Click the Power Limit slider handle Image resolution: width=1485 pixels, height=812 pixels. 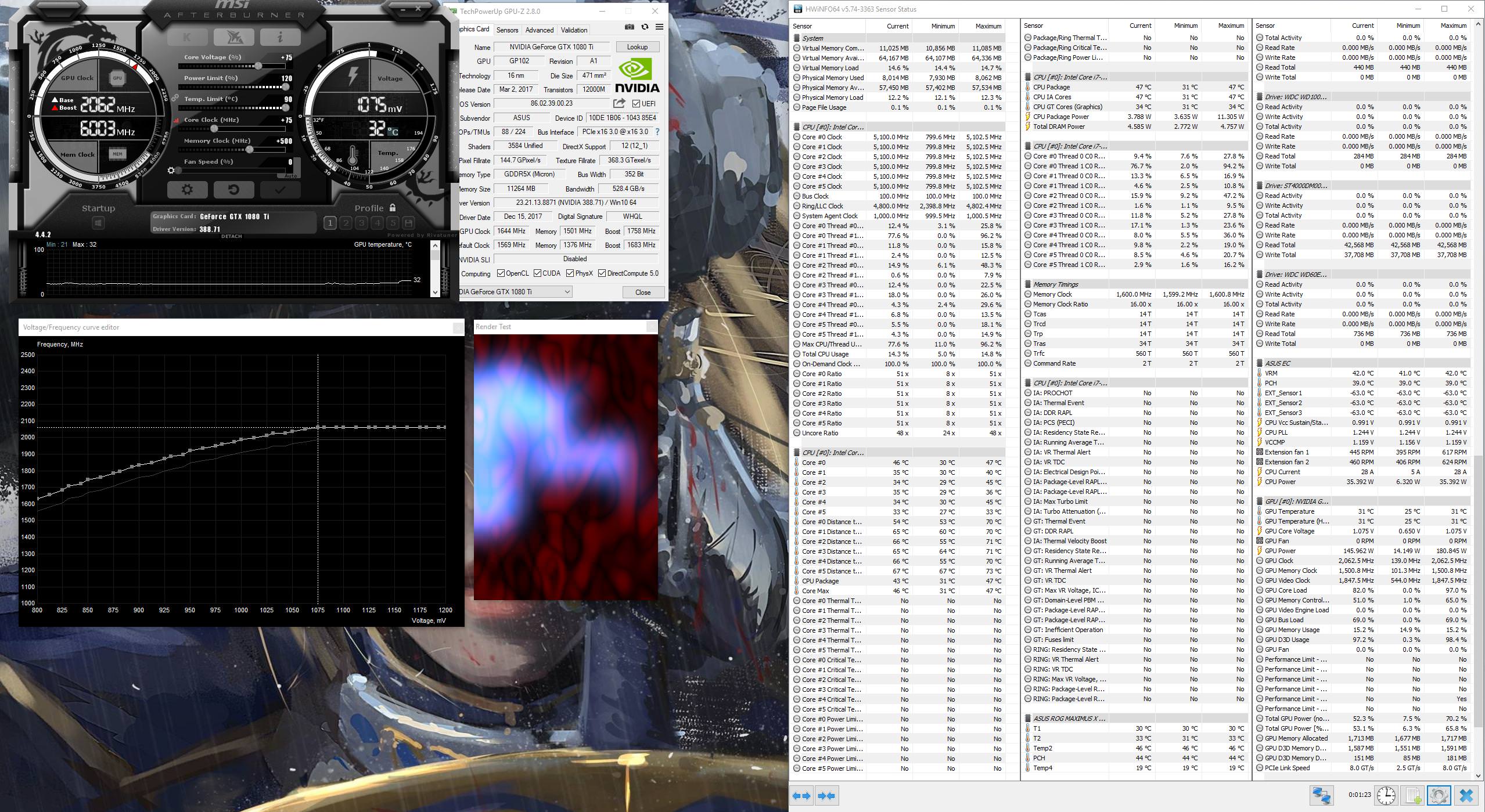tap(285, 87)
